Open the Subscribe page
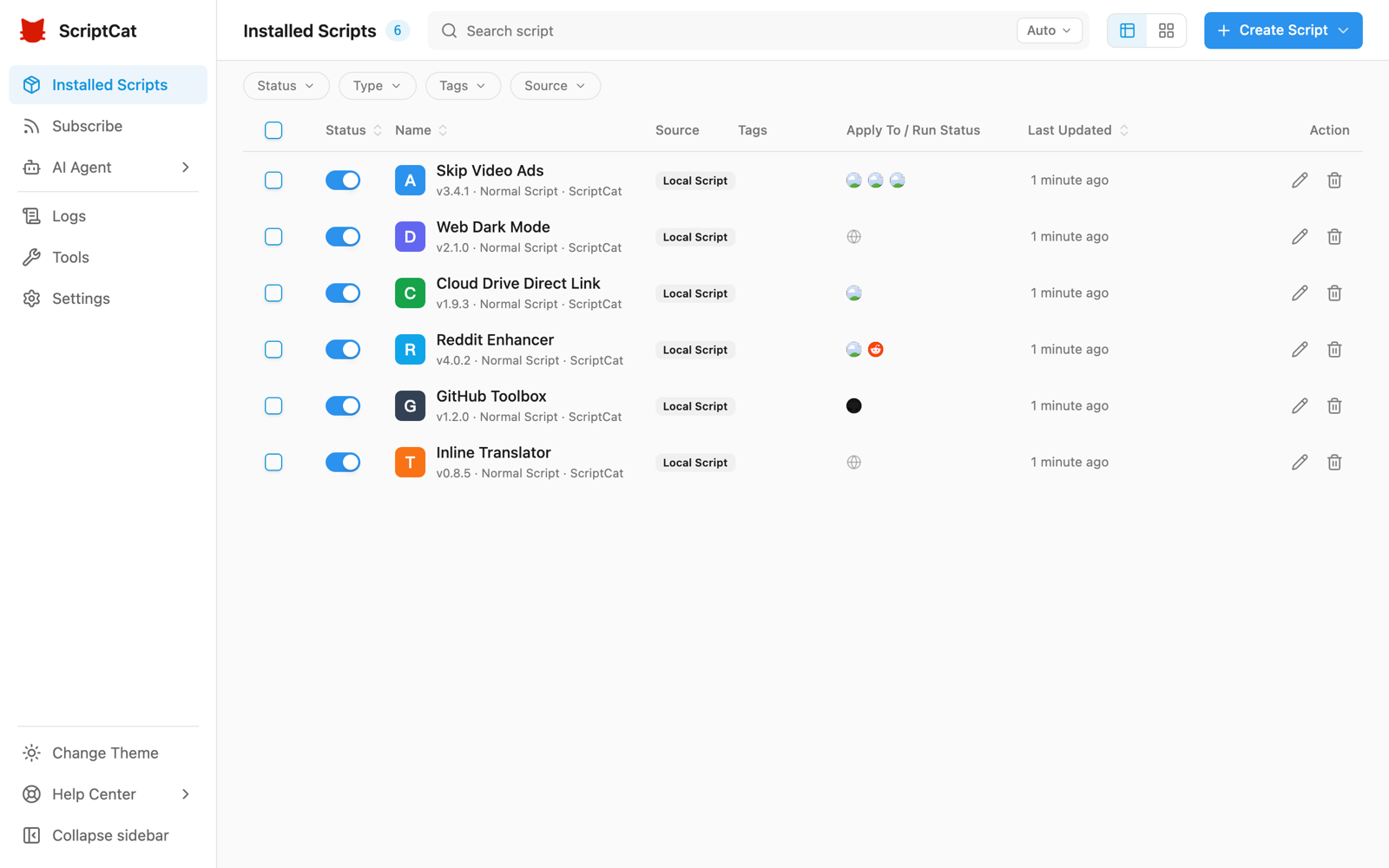 108,126
